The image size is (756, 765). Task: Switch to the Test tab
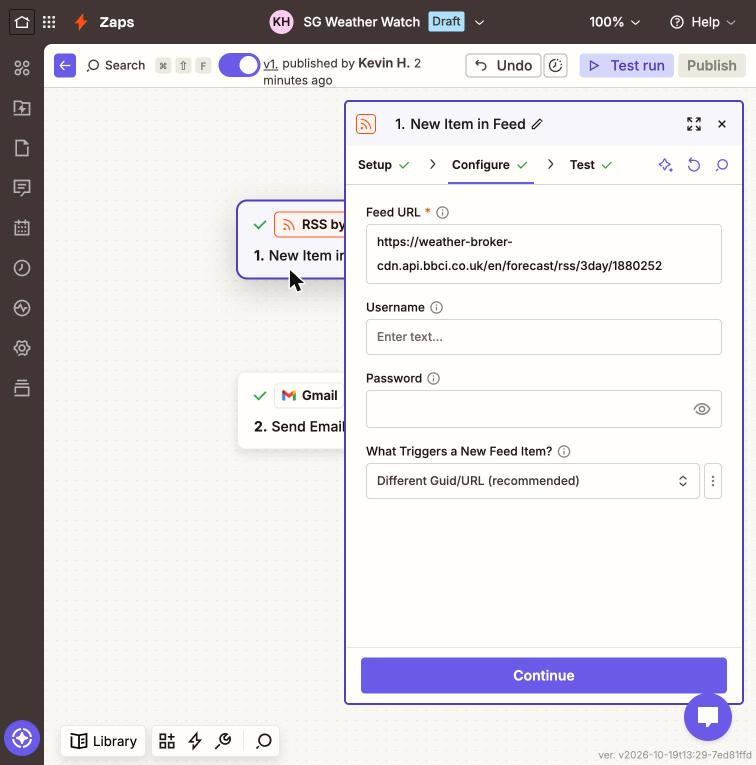coord(591,165)
